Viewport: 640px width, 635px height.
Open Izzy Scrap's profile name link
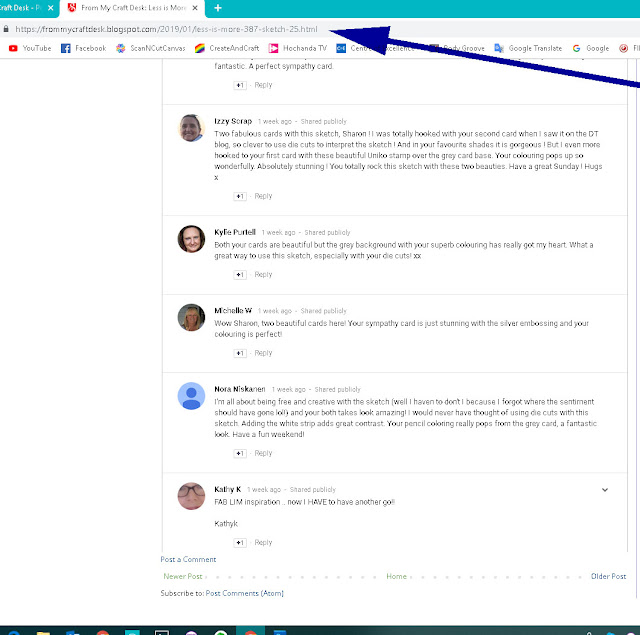pos(233,121)
